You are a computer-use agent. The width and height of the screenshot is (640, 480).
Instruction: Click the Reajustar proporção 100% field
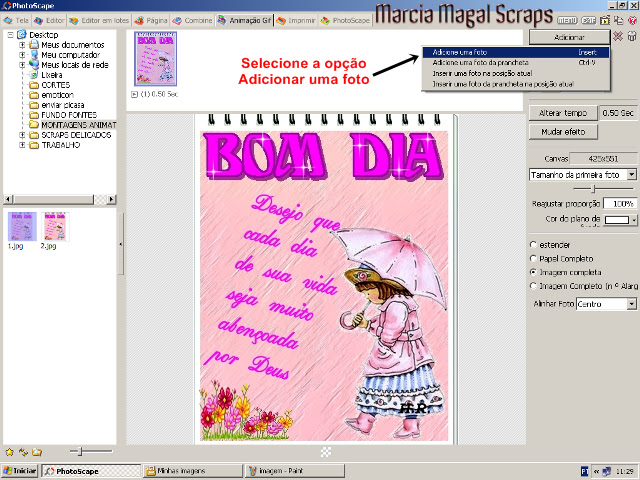[x=620, y=203]
